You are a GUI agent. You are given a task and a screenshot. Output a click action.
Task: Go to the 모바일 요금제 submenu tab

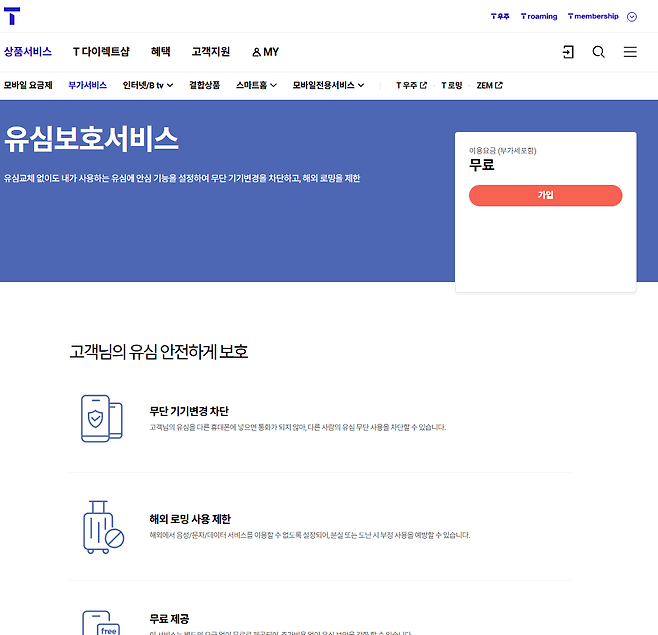tap(28, 85)
